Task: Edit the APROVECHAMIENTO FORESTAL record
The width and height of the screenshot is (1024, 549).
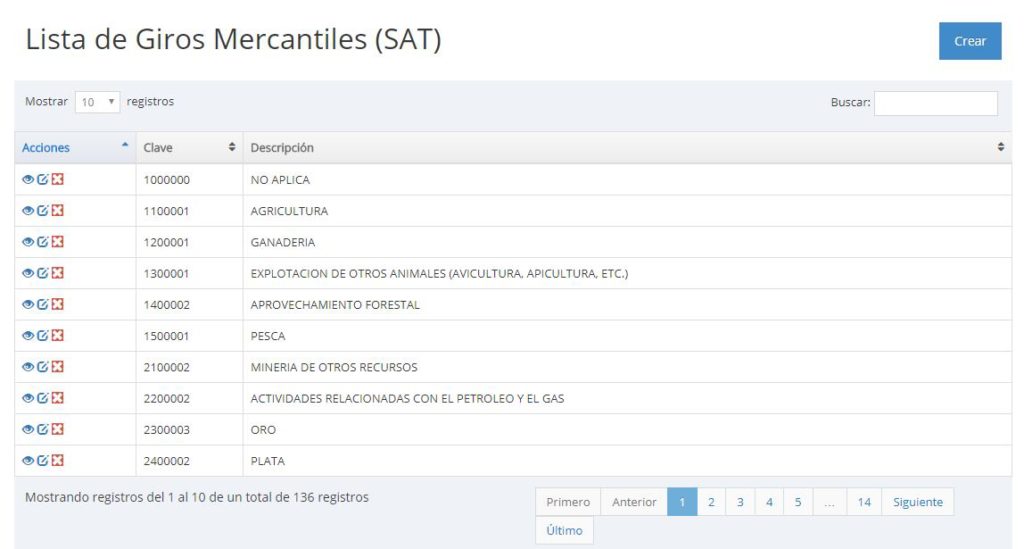Action: (42, 304)
